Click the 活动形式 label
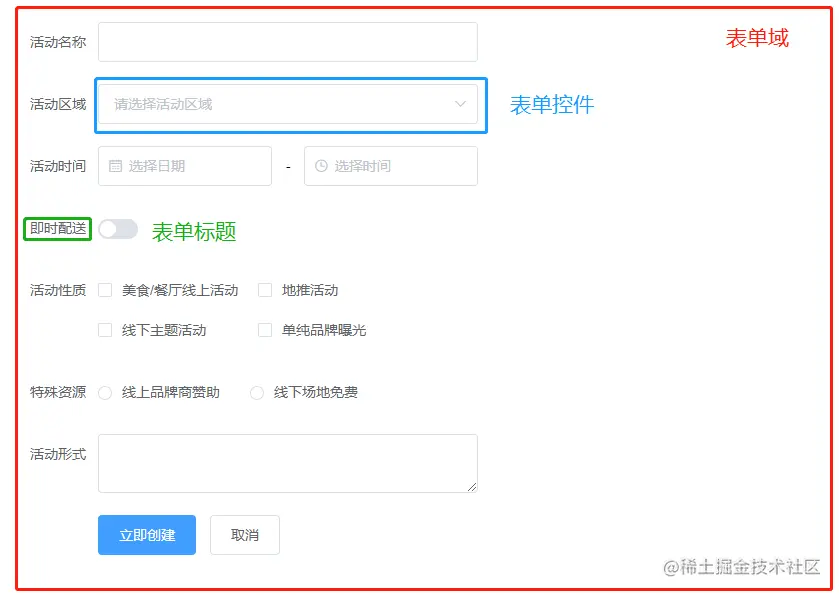 coord(58,455)
